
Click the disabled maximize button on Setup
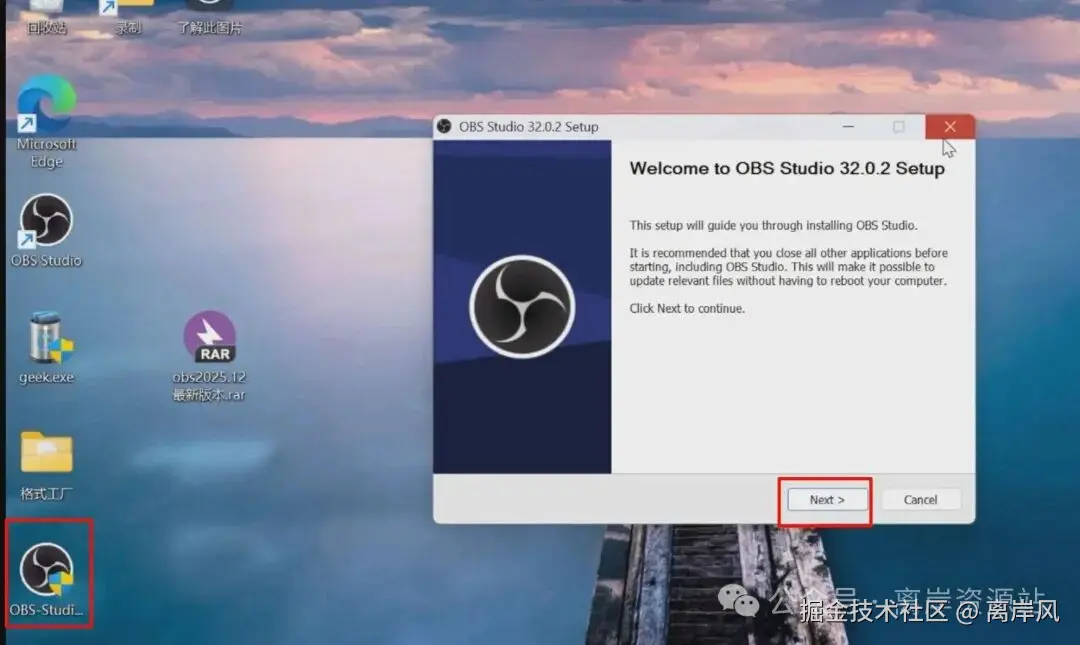click(899, 127)
